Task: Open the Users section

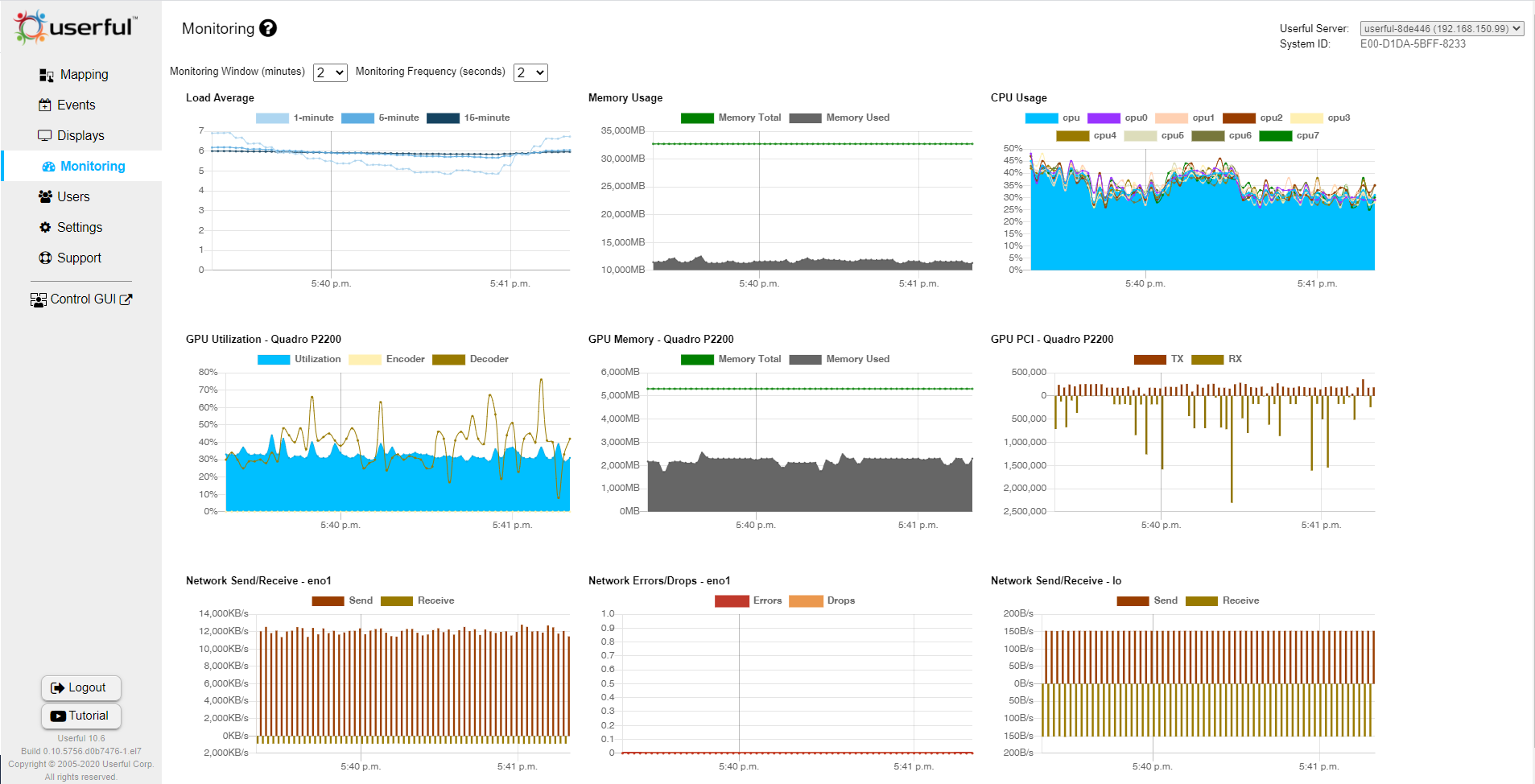Action: 73,196
